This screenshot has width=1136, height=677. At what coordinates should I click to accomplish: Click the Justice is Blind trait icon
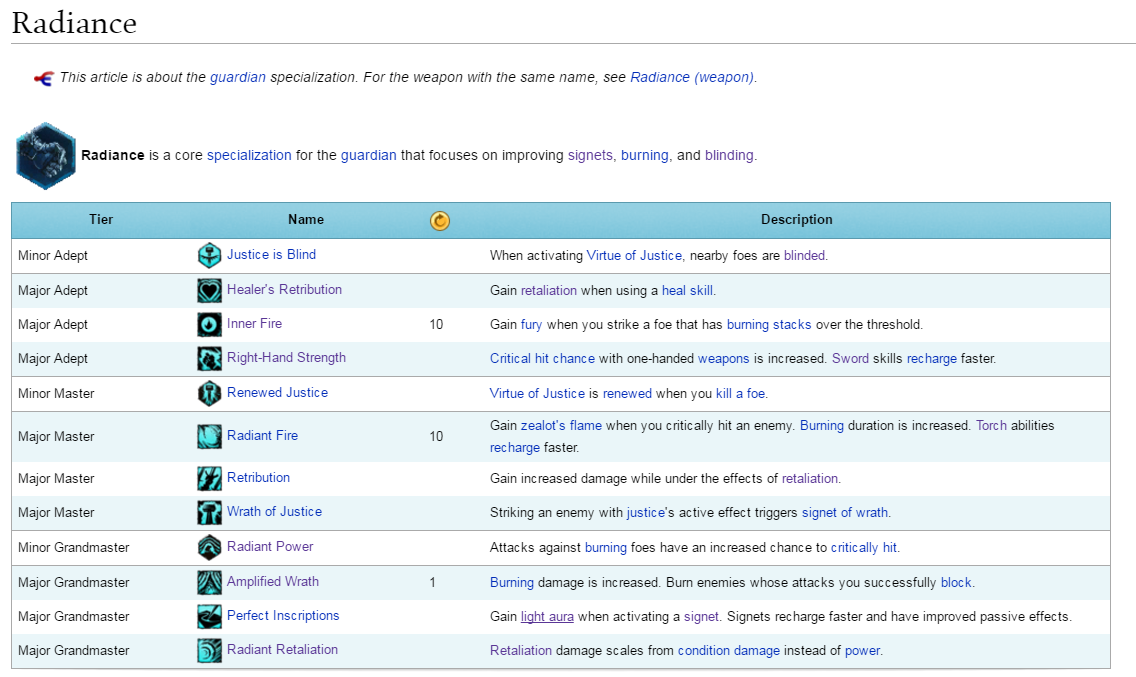click(x=209, y=255)
